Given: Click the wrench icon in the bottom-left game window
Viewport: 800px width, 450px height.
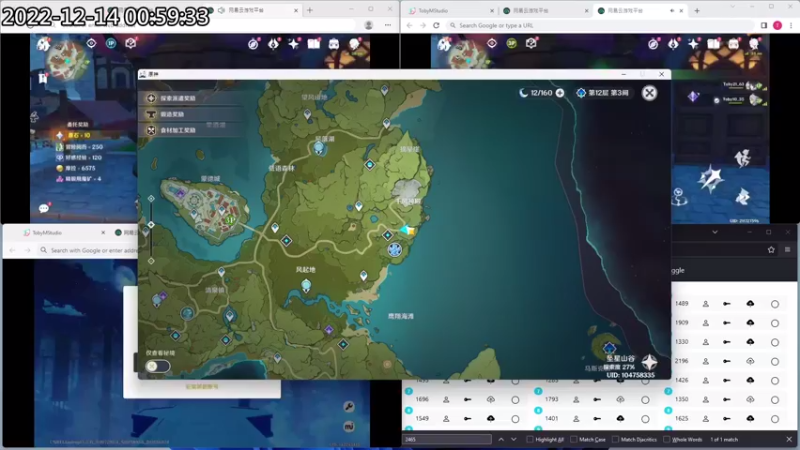Looking at the screenshot, I should (349, 407).
